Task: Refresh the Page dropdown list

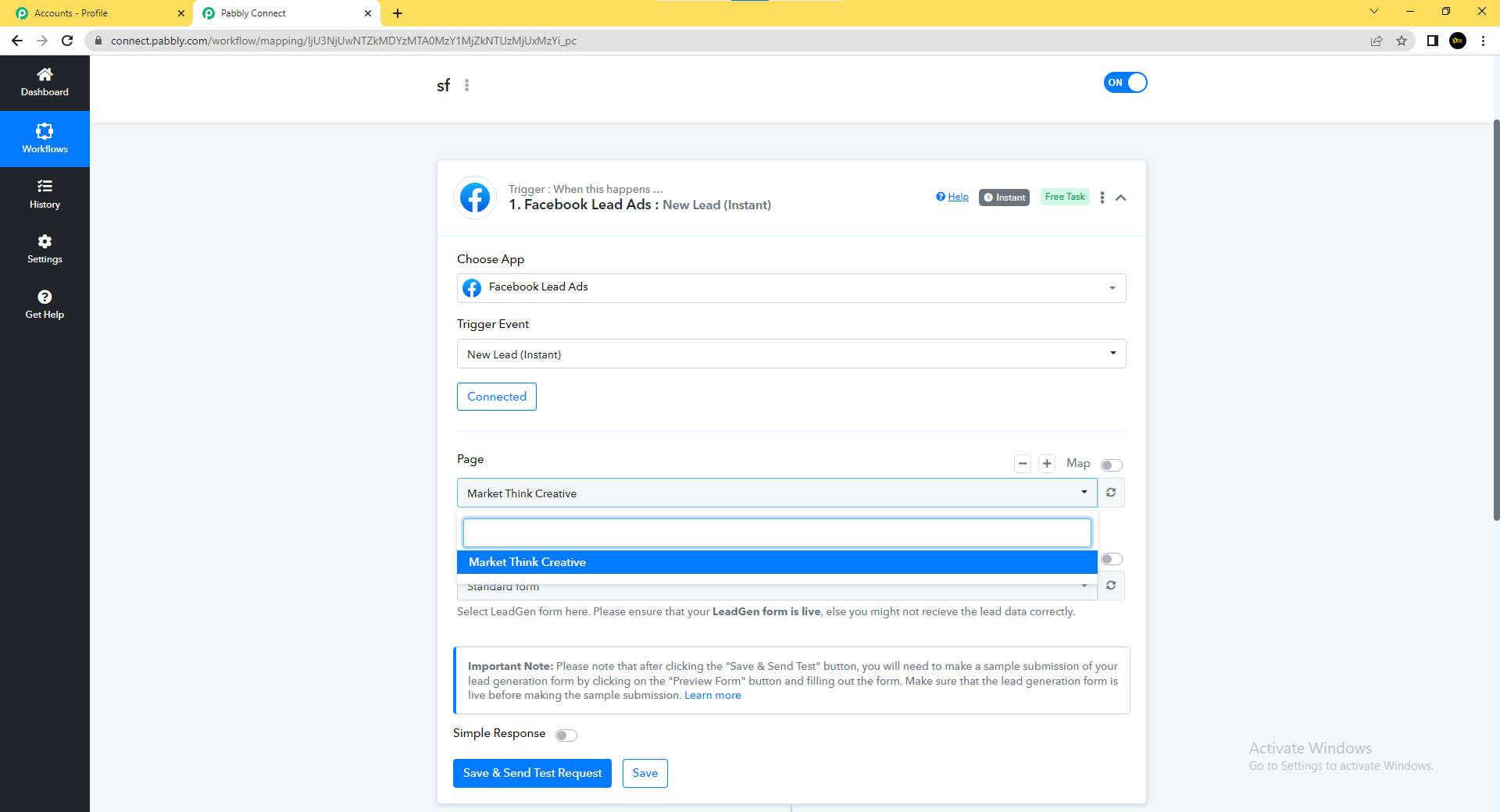Action: point(1111,493)
